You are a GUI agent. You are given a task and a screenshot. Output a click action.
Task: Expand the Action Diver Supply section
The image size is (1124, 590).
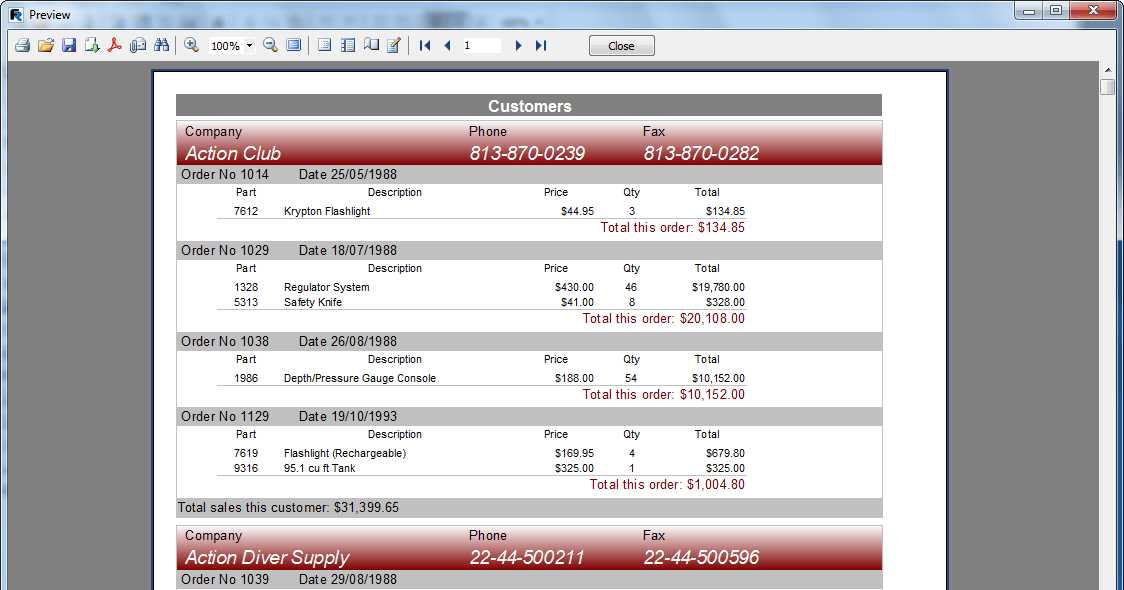tap(266, 558)
